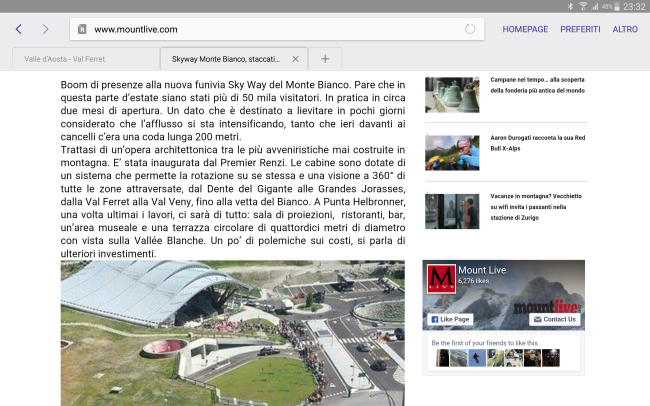Open the Skyway funivia aerial photo

232,332
